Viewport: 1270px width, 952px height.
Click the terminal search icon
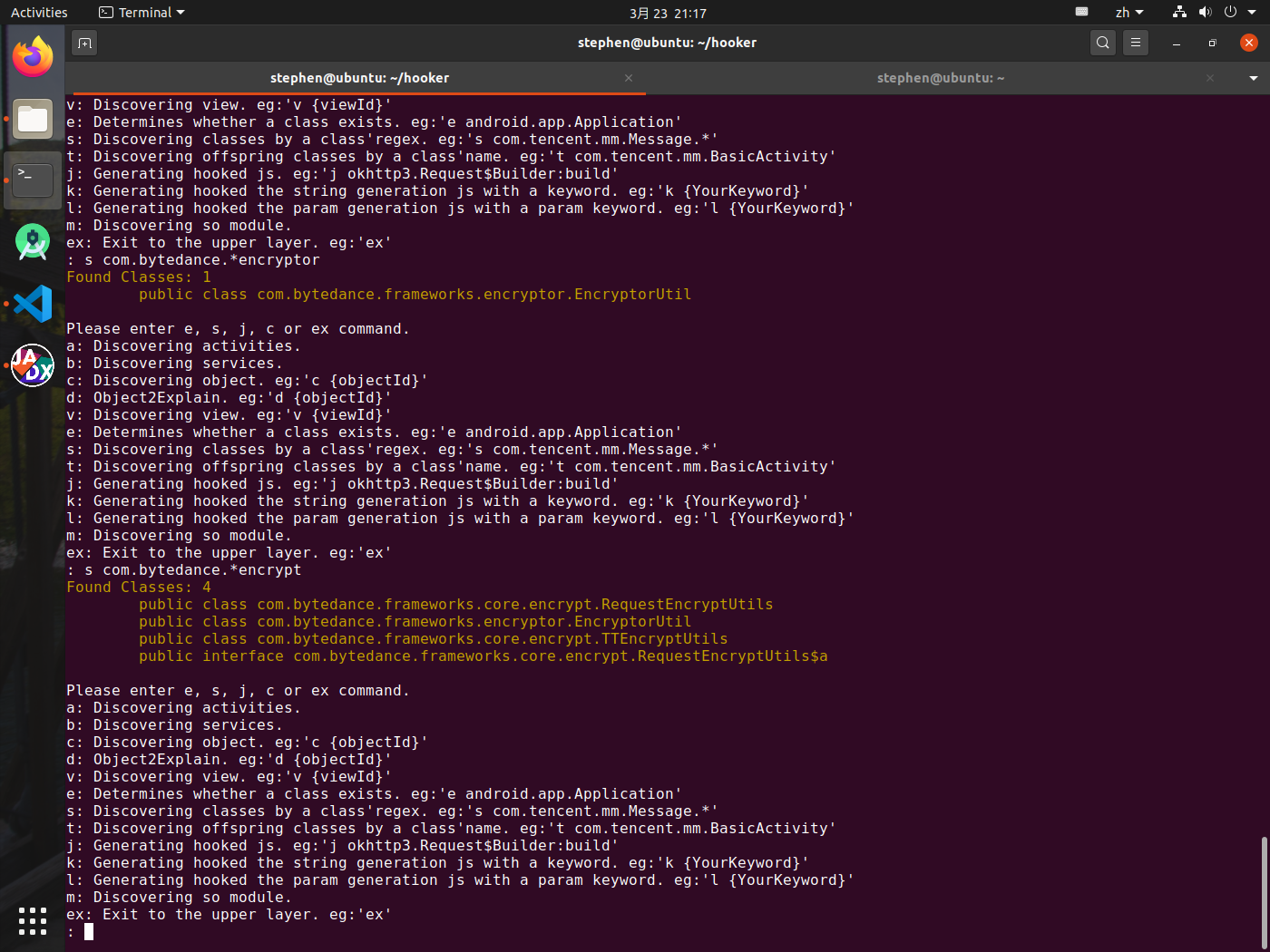coord(1103,43)
